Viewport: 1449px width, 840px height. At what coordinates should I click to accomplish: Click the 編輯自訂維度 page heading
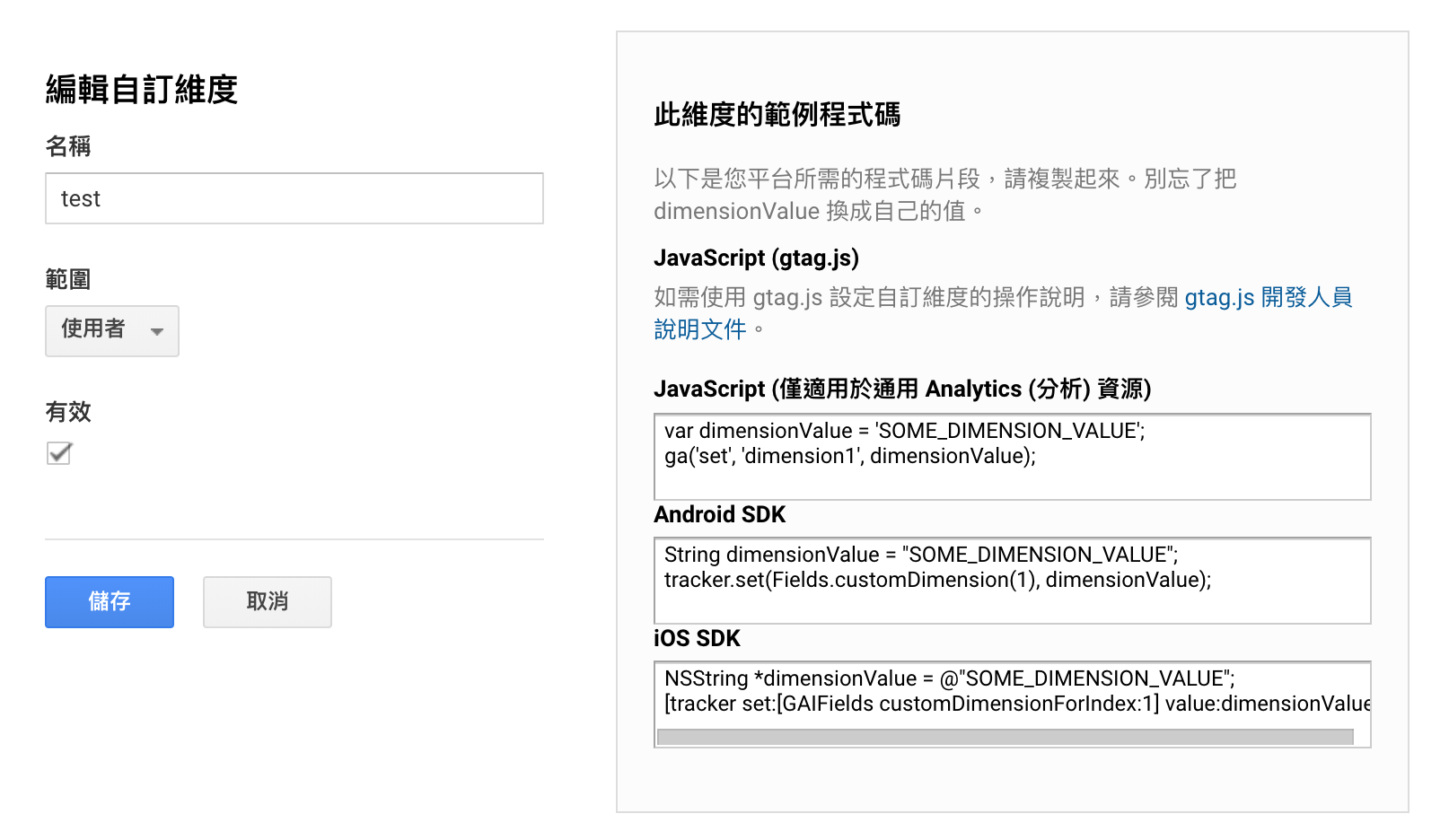141,90
